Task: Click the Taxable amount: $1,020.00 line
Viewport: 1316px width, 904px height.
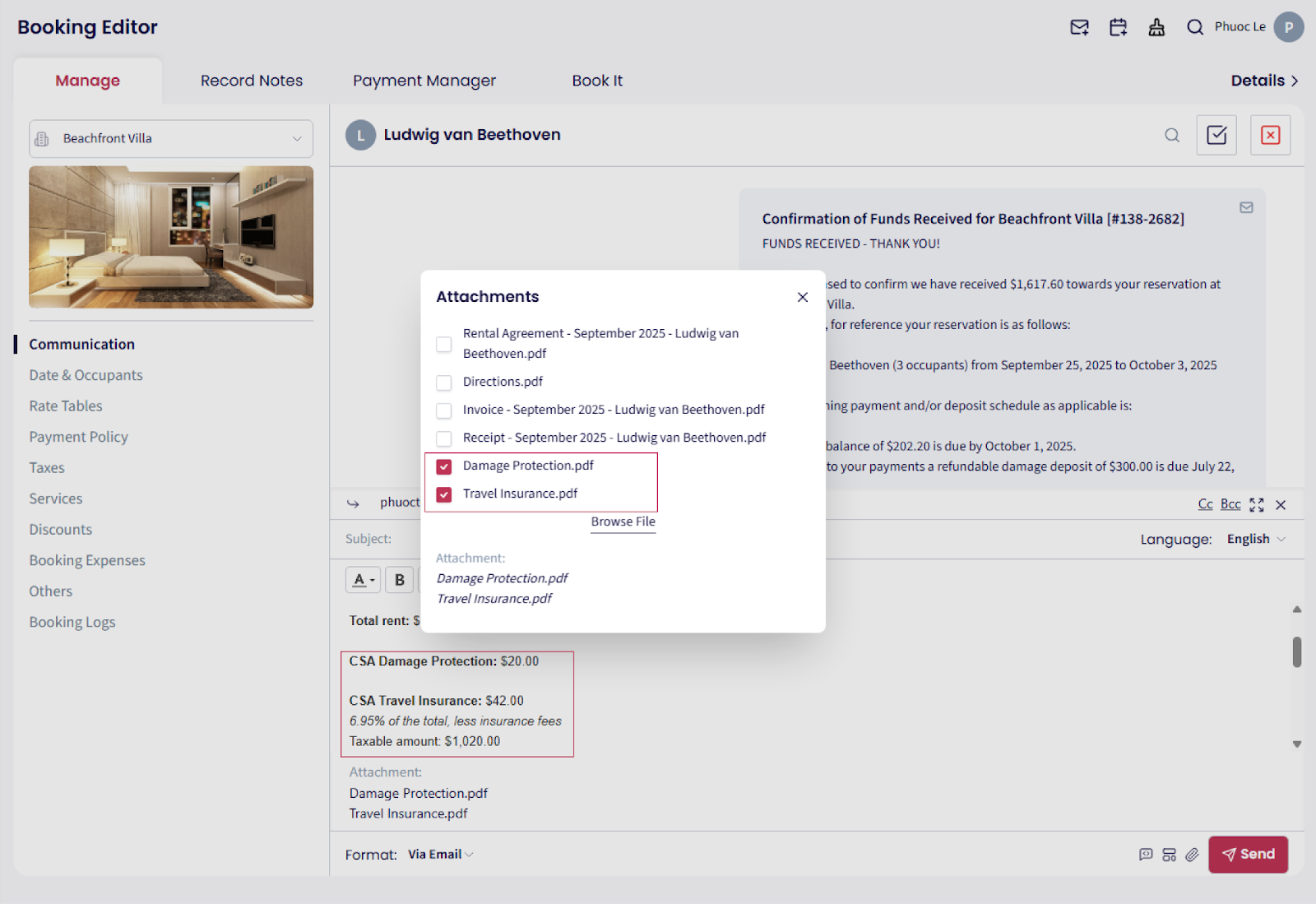Action: point(424,741)
